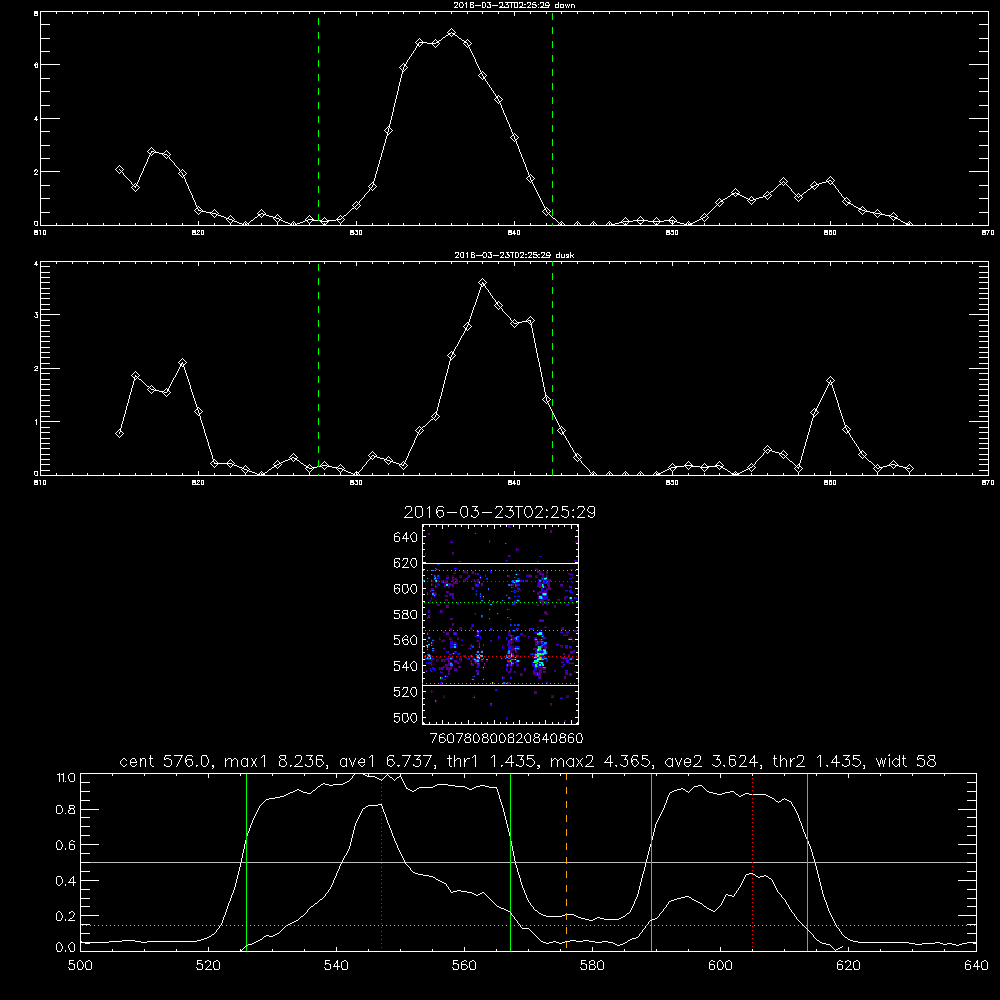
Task: Click the lower solid white line in the color image
Action: [x=501, y=686]
